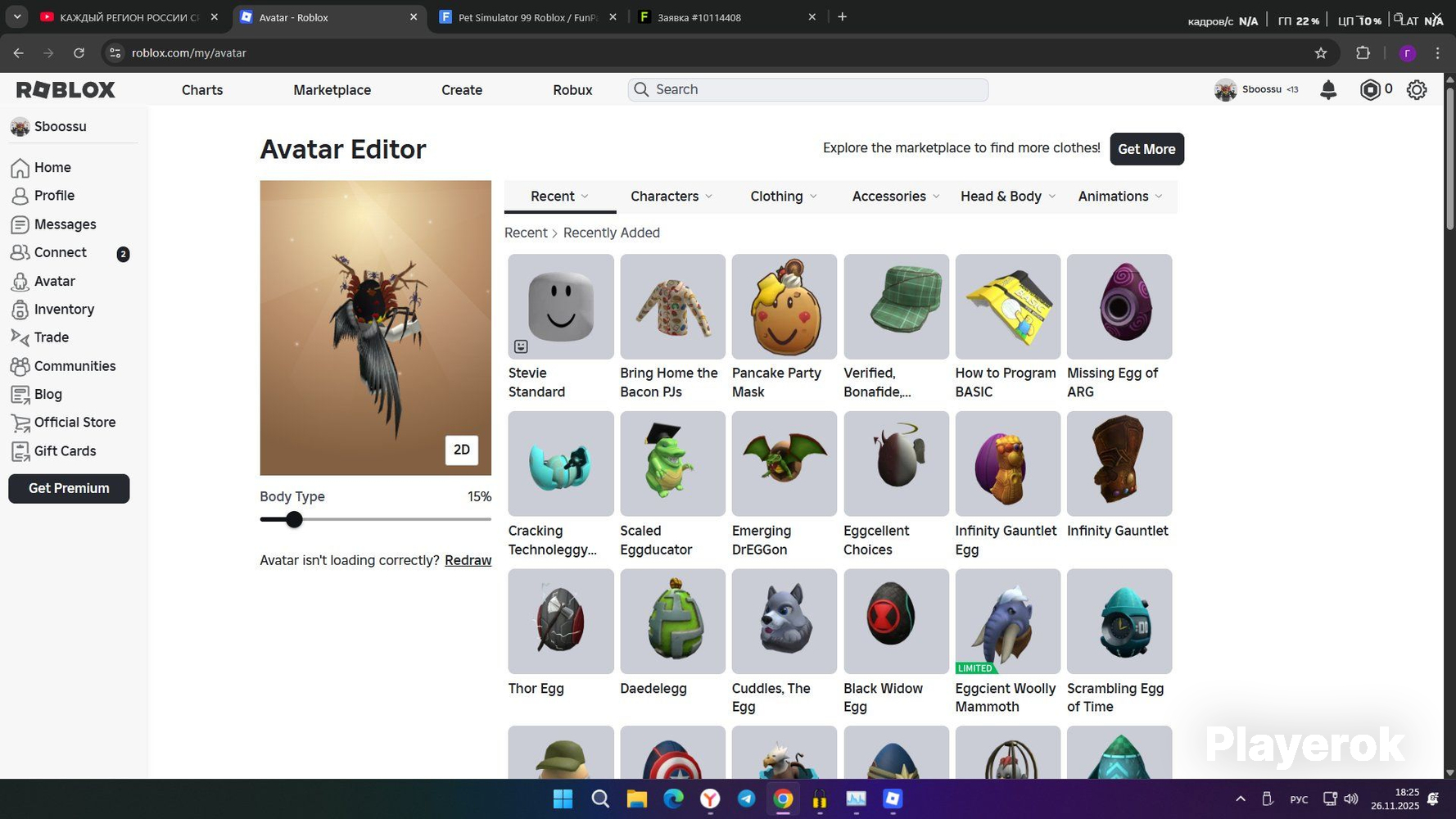This screenshot has width=1456, height=819.
Task: Open Telegram from the taskbar
Action: point(746,799)
